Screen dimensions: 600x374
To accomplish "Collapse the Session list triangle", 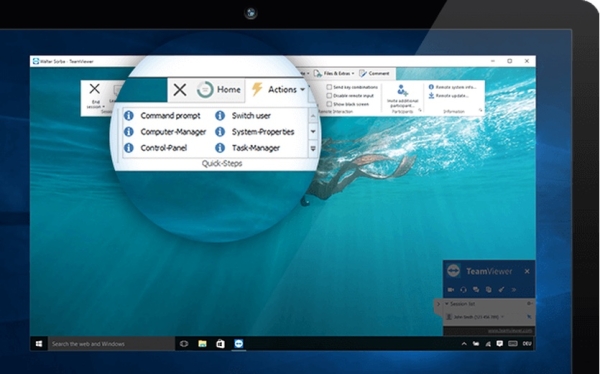I will pyautogui.click(x=447, y=304).
